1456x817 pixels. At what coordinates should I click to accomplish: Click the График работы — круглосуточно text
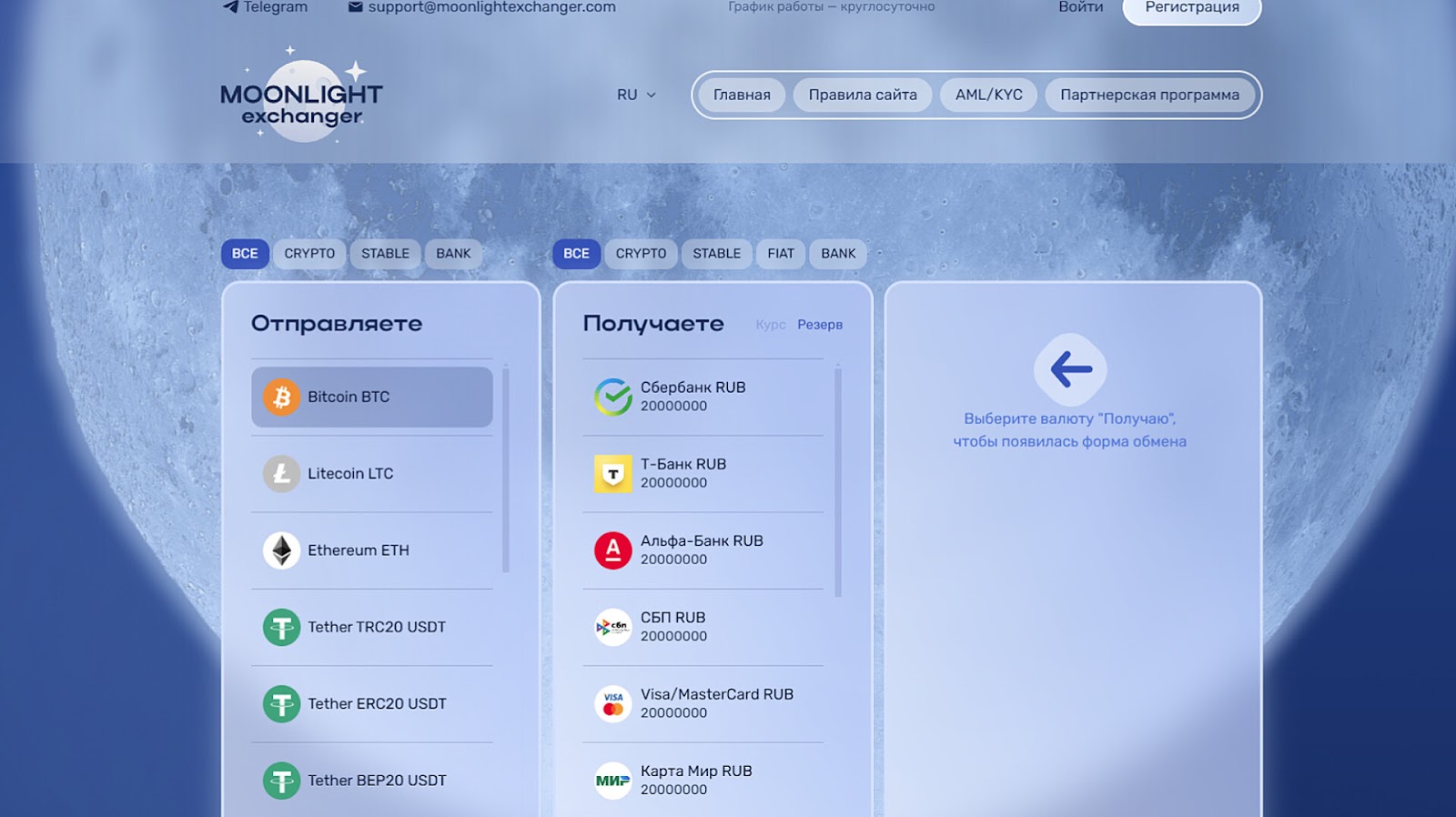tap(832, 6)
